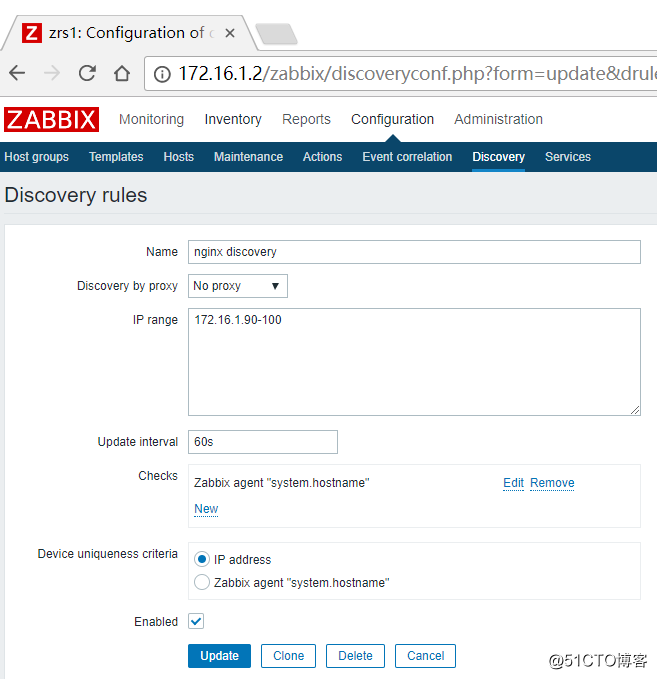Viewport: 657px width, 679px height.
Task: Click the Update button
Action: [219, 656]
